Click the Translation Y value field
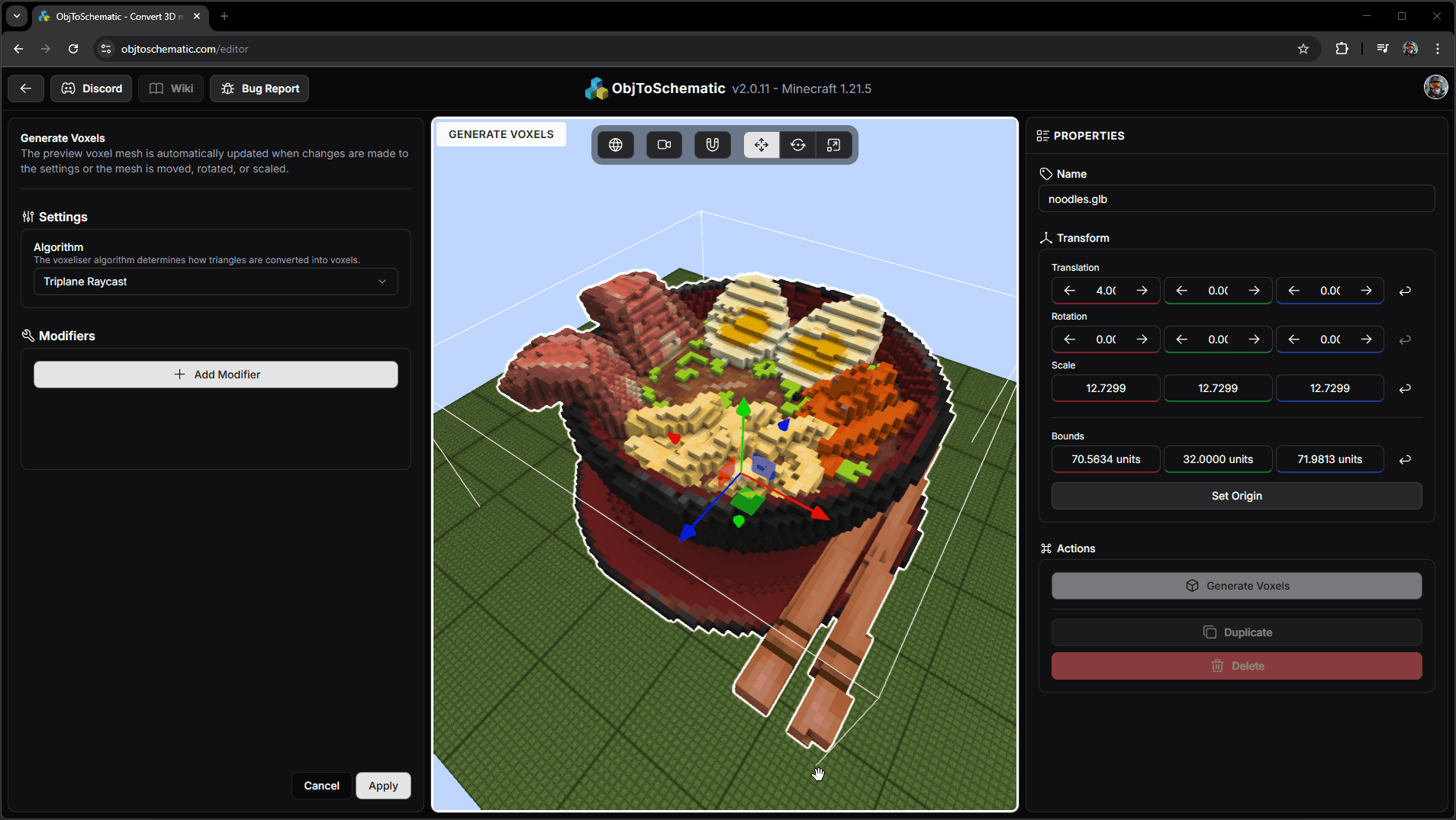Screen dimensions: 1456x820 coord(1218,291)
